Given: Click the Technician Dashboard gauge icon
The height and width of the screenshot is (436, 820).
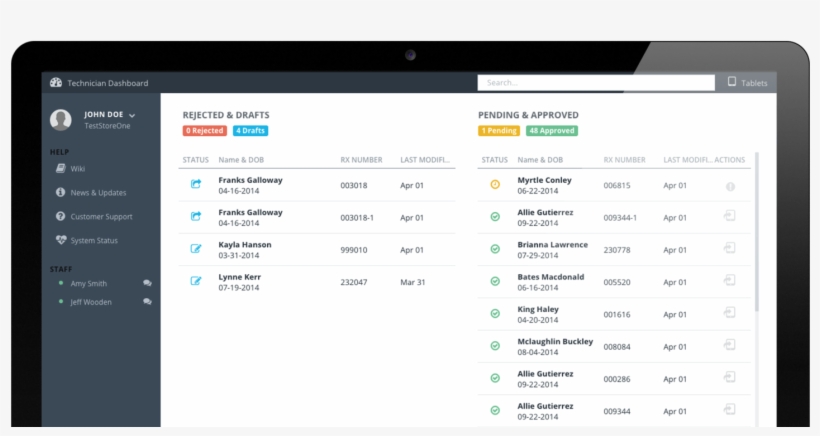Looking at the screenshot, I should pyautogui.click(x=57, y=83).
